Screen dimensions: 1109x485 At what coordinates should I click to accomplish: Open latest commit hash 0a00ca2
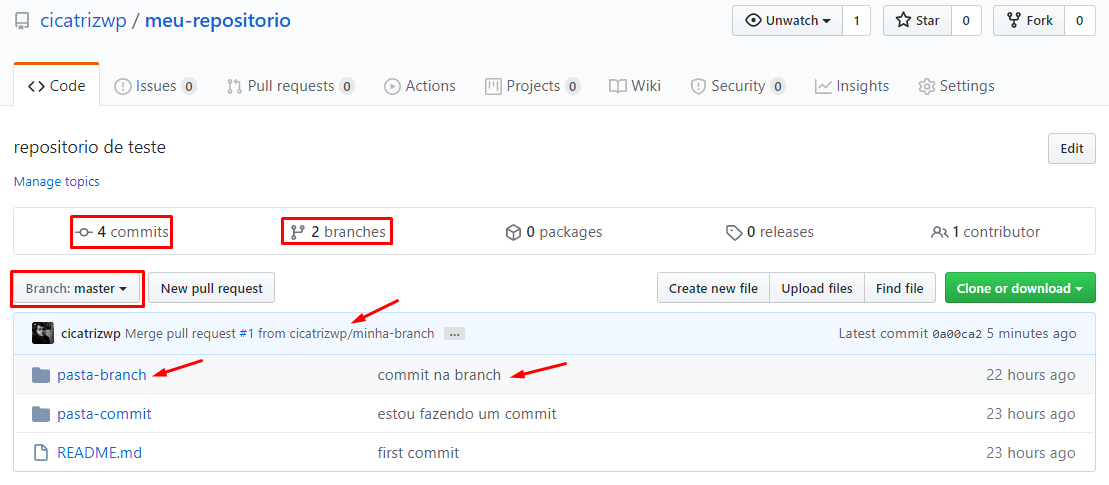tap(957, 334)
